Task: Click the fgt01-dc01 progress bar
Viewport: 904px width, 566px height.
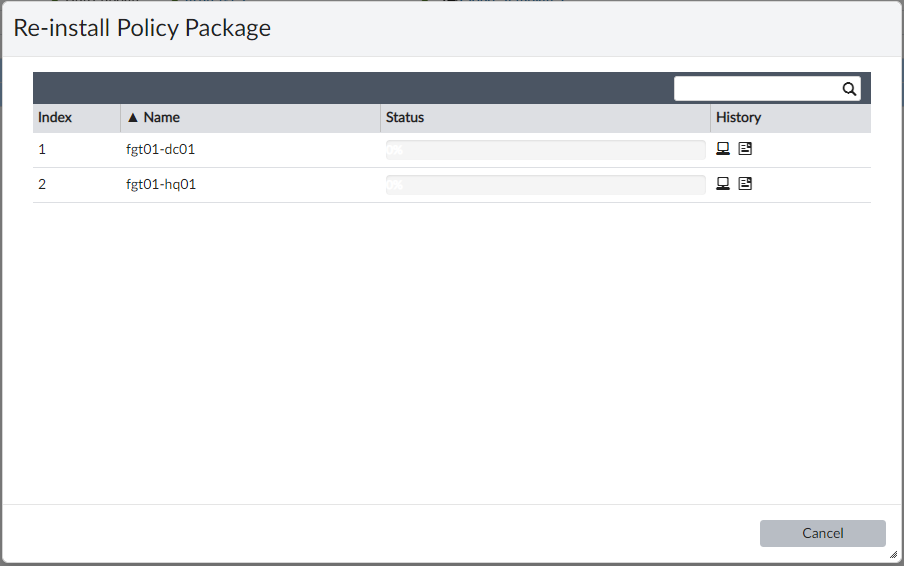Action: tap(545, 150)
